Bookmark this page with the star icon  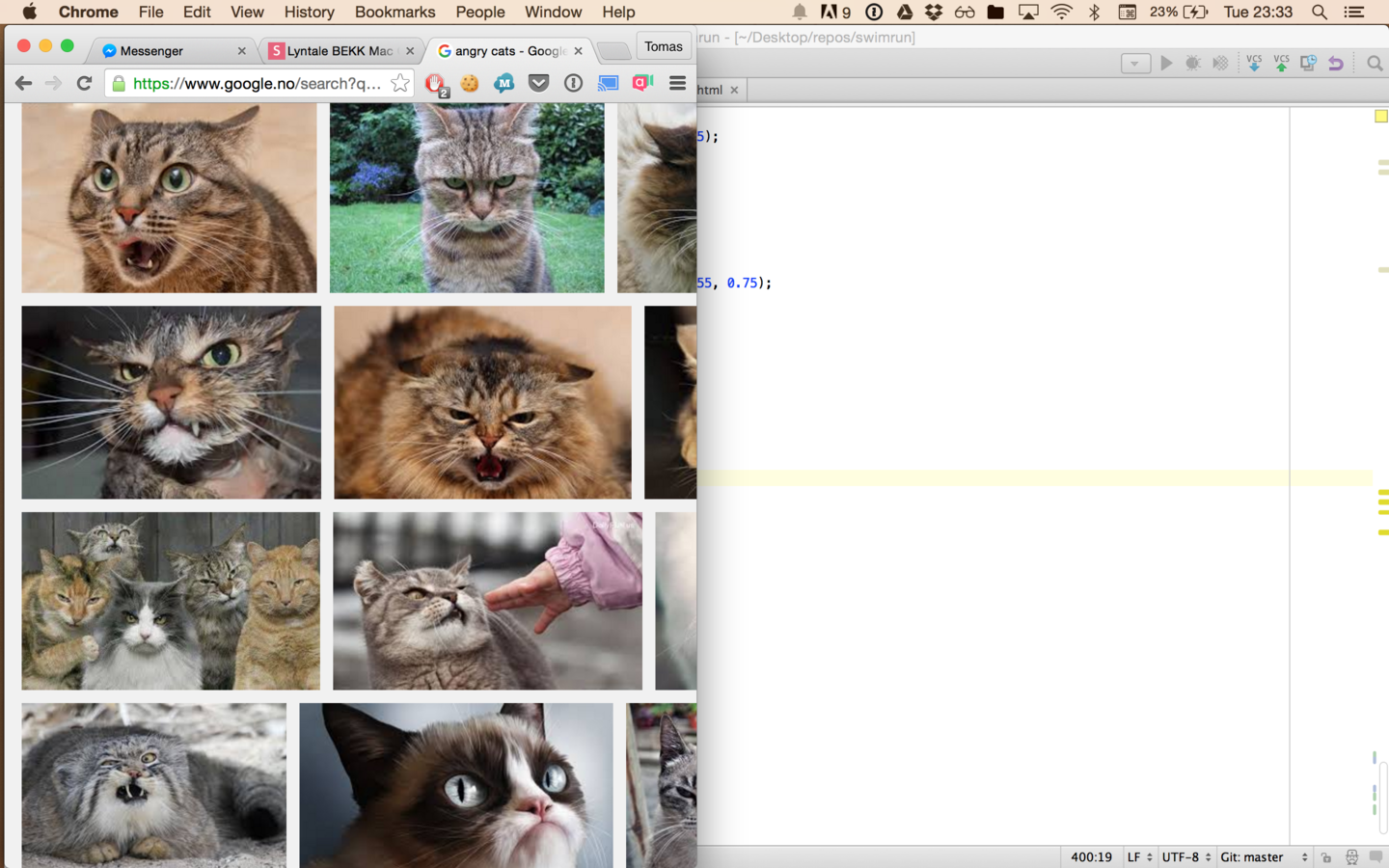pos(399,83)
